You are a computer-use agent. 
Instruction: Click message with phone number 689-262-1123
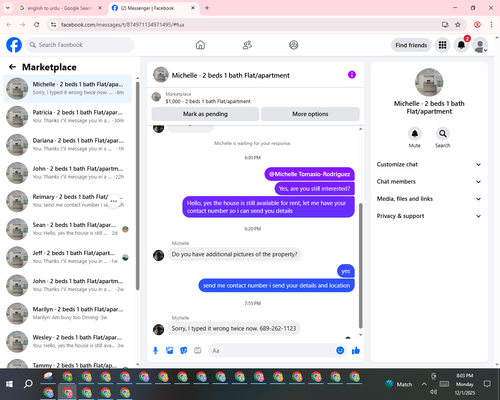[x=234, y=328]
